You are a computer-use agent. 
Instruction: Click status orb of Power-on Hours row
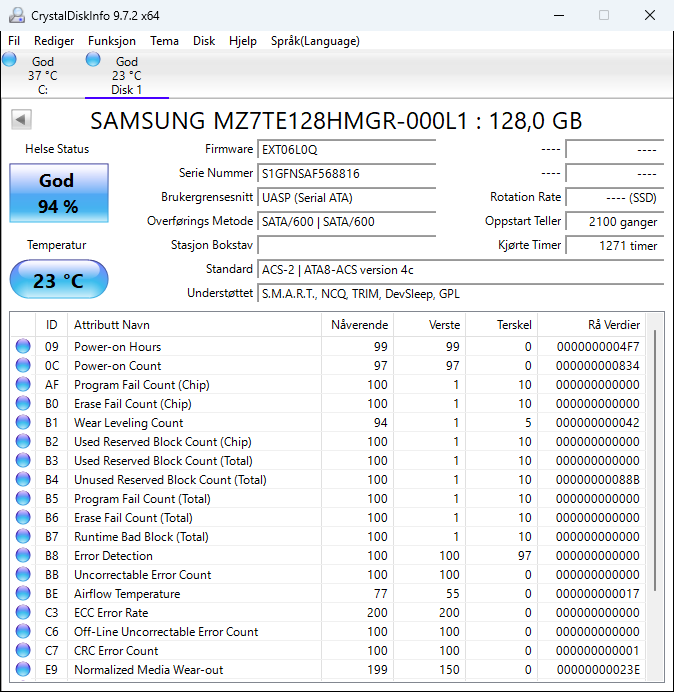click(x=23, y=346)
